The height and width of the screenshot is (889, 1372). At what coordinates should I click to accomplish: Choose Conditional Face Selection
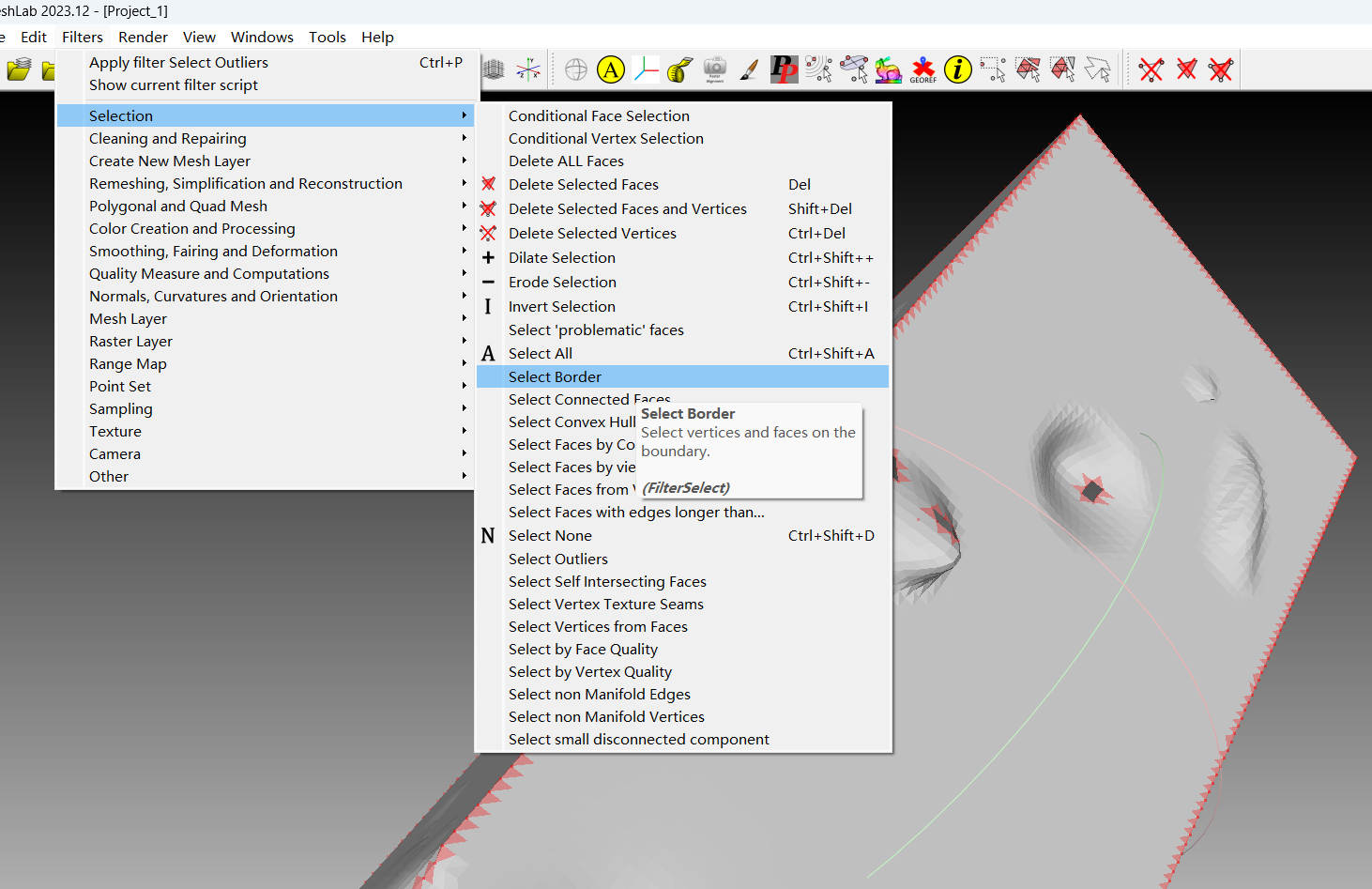(682, 115)
